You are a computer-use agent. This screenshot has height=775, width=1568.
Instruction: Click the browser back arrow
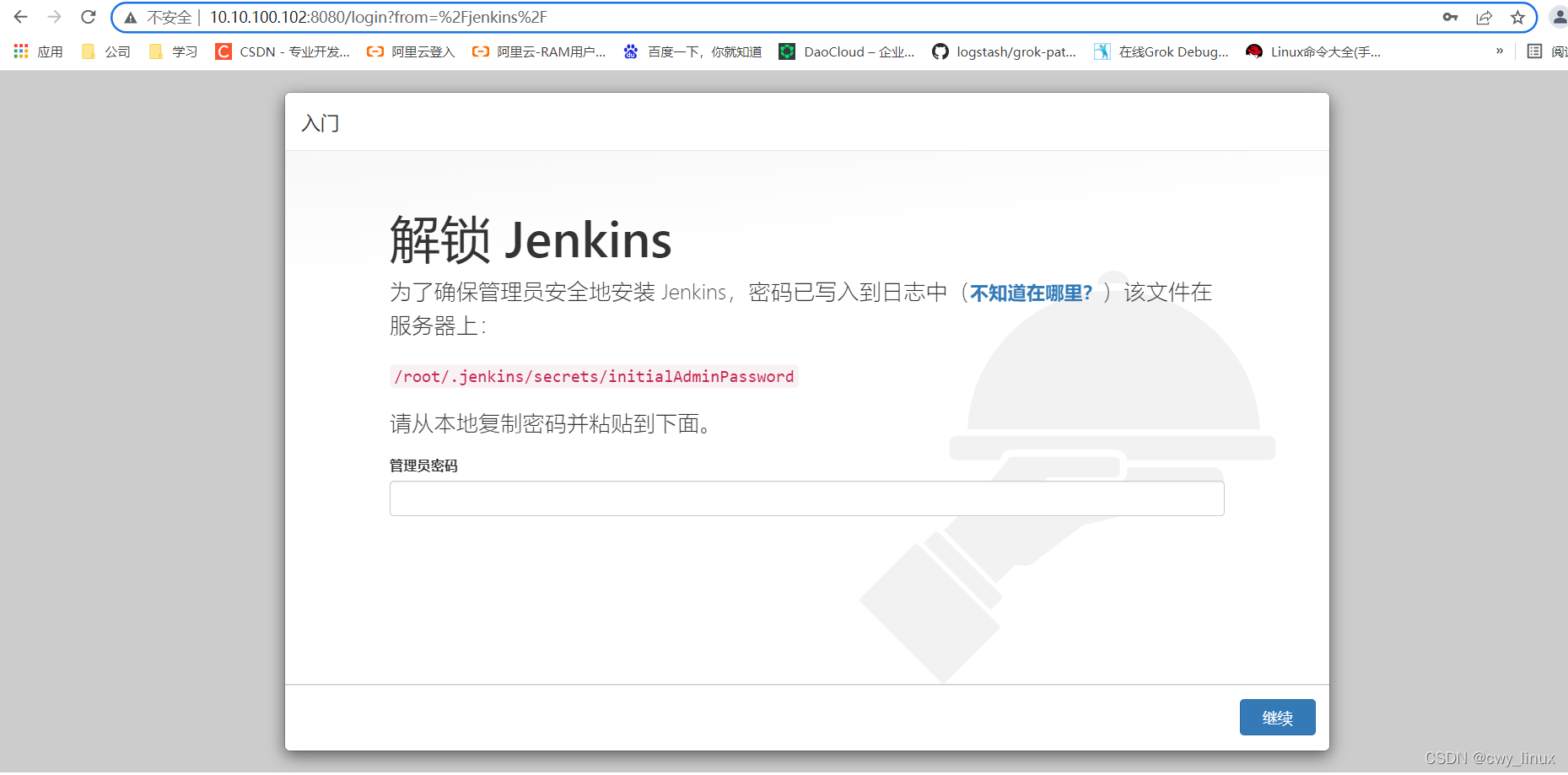click(x=20, y=17)
